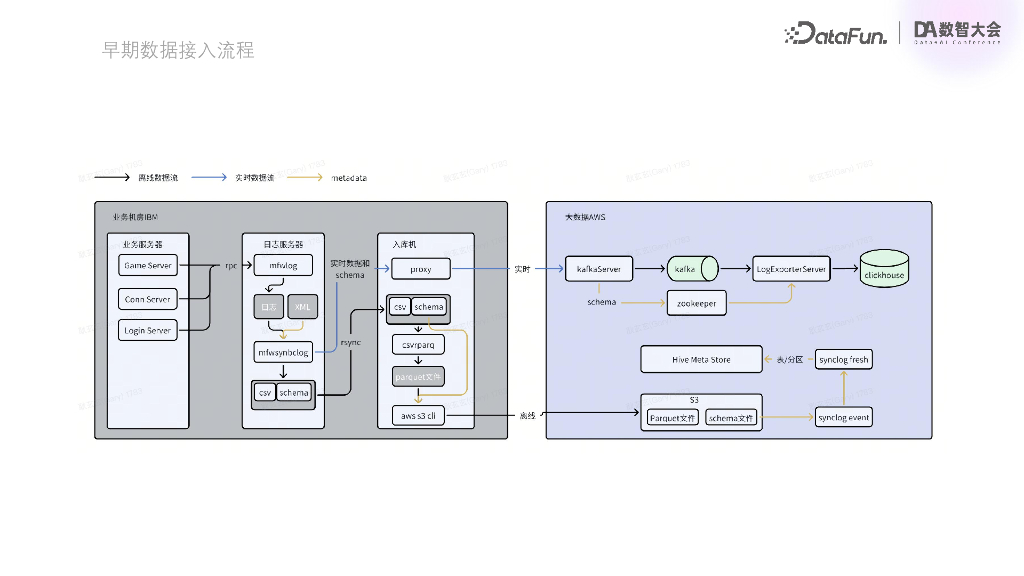Select the Game Server box
The image size is (1024, 576).
click(x=148, y=266)
